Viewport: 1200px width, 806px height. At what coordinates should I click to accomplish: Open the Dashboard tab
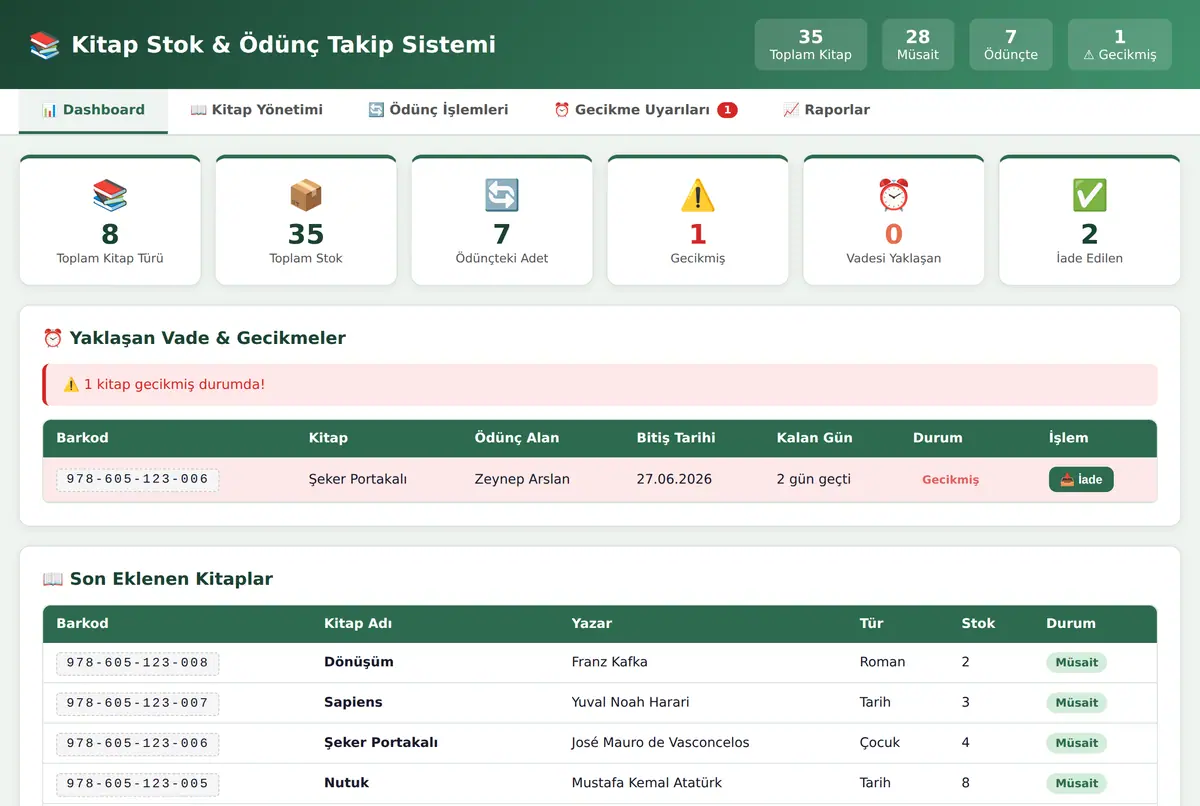[93, 110]
